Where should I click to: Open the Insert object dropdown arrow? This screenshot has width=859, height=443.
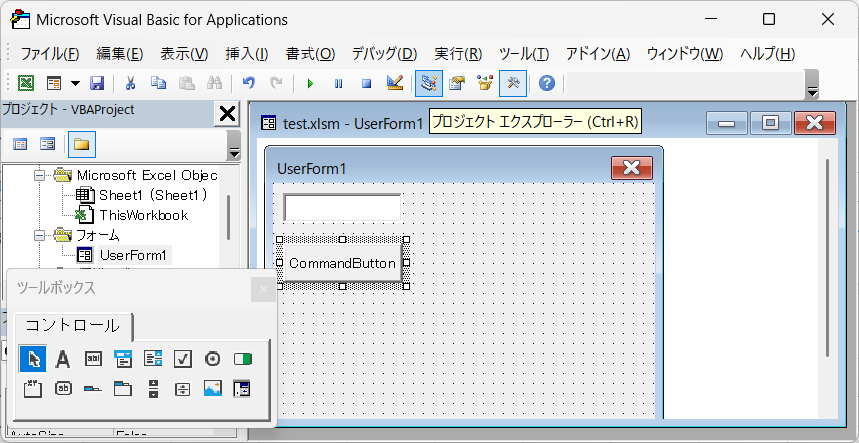75,83
